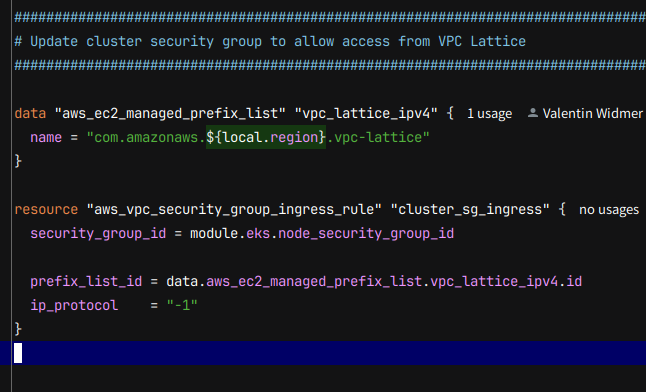This screenshot has height=392, width=646.
Task: Click 'local.region' in the interpolation
Action: [271, 137]
